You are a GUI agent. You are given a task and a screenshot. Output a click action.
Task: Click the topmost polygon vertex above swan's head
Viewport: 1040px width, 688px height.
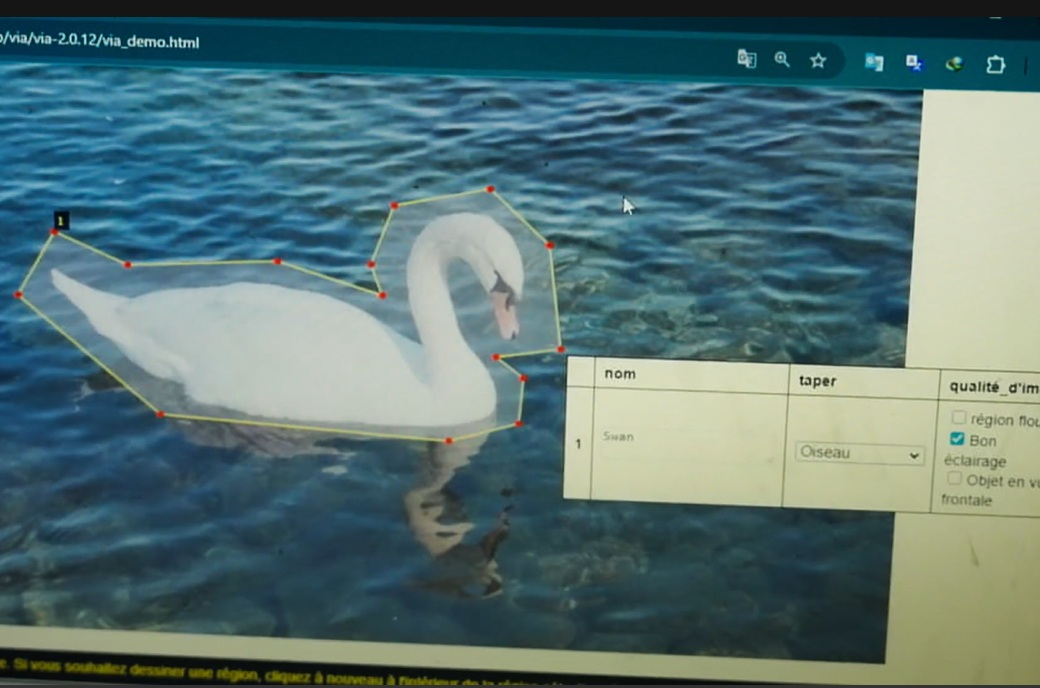pyautogui.click(x=490, y=188)
